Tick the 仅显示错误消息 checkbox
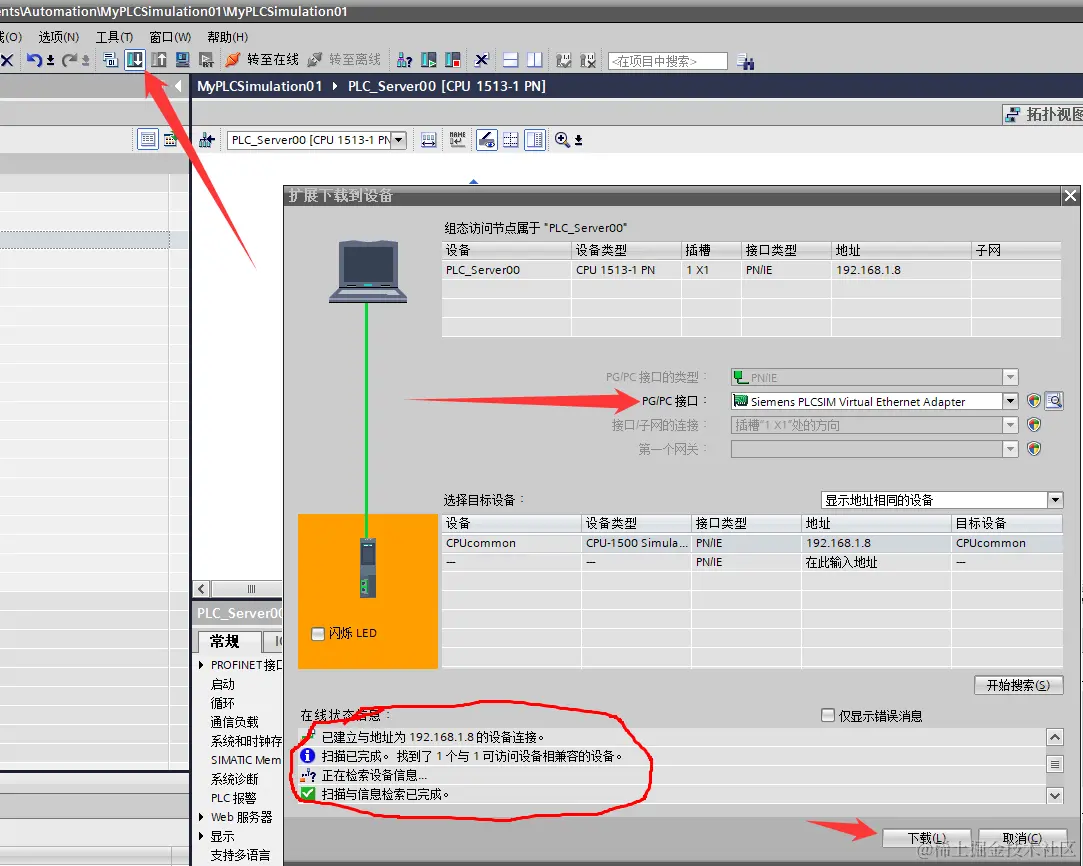The width and height of the screenshot is (1083, 866). tap(827, 715)
